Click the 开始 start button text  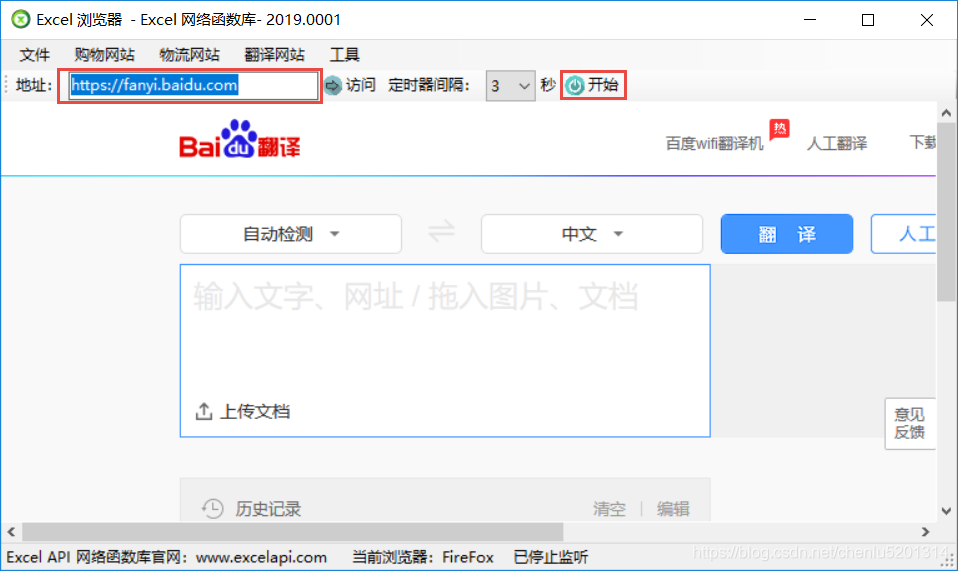pos(602,85)
